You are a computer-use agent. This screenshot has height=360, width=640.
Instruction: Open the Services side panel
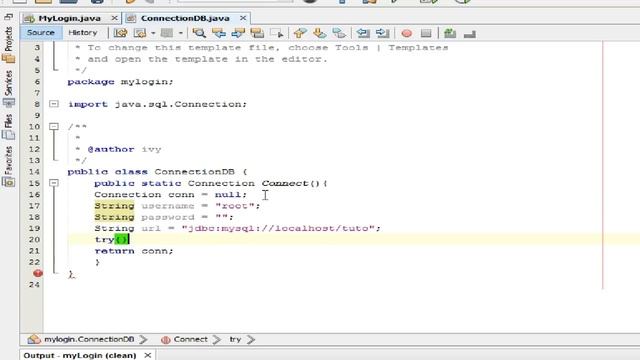(x=9, y=82)
